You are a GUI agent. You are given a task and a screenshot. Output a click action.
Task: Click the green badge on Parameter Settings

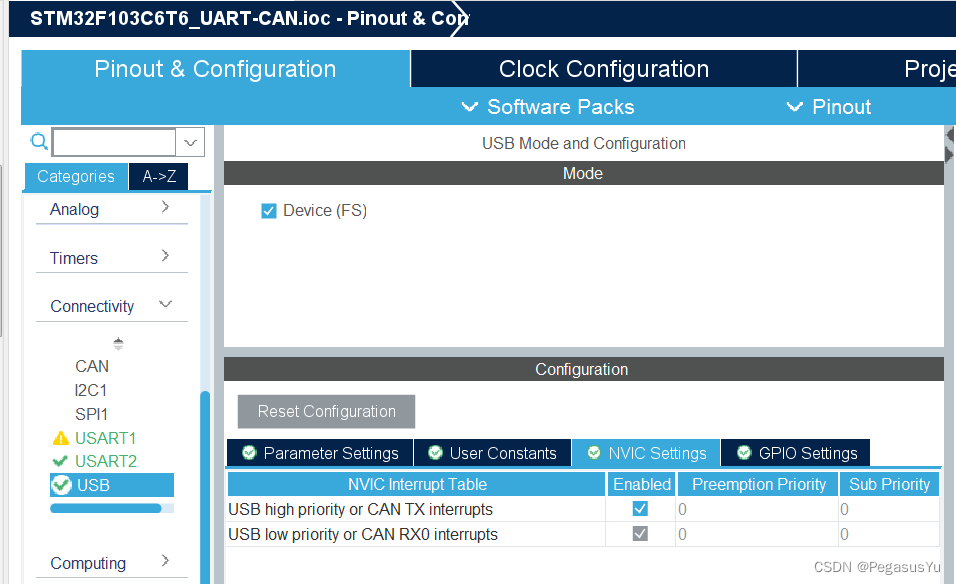point(248,452)
